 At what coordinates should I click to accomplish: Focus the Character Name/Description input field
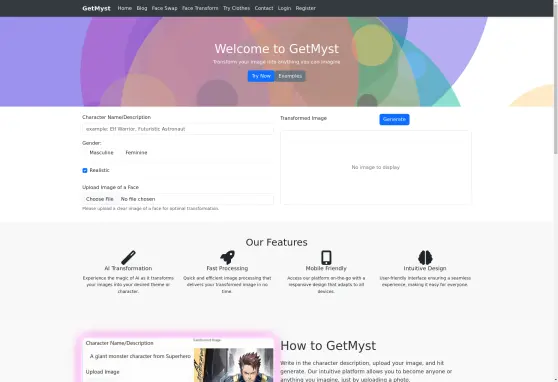coord(178,129)
